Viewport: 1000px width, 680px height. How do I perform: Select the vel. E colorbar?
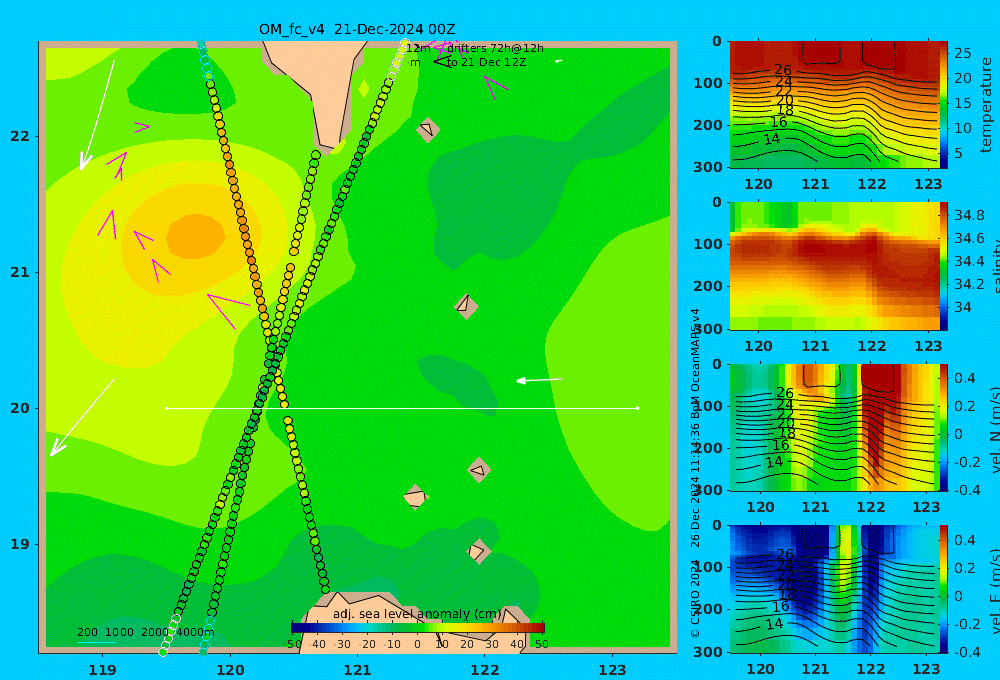(x=944, y=589)
